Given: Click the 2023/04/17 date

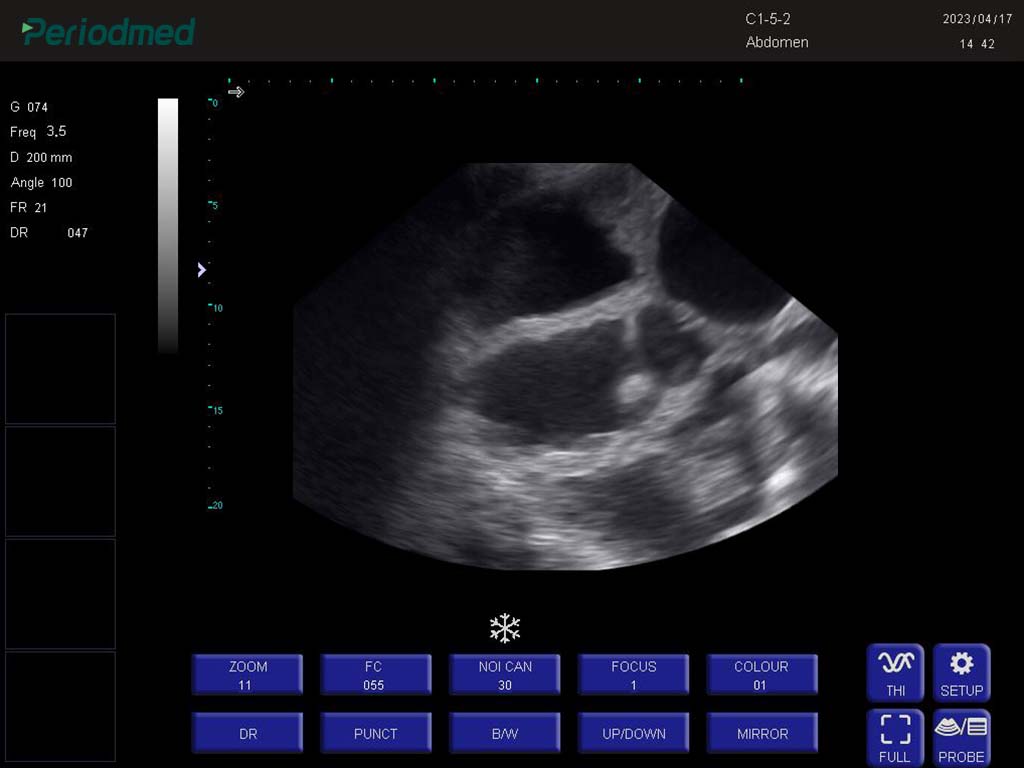Looking at the screenshot, I should pos(977,19).
